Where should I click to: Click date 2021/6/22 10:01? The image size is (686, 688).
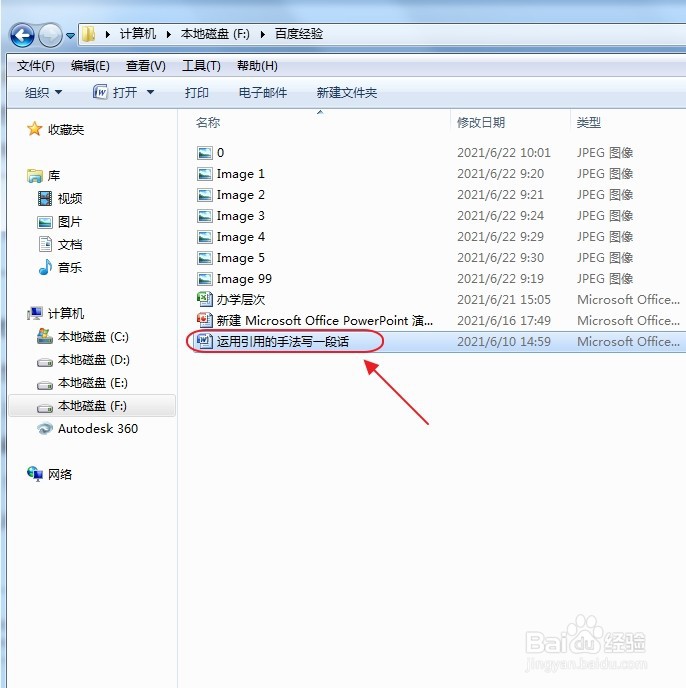tap(503, 153)
